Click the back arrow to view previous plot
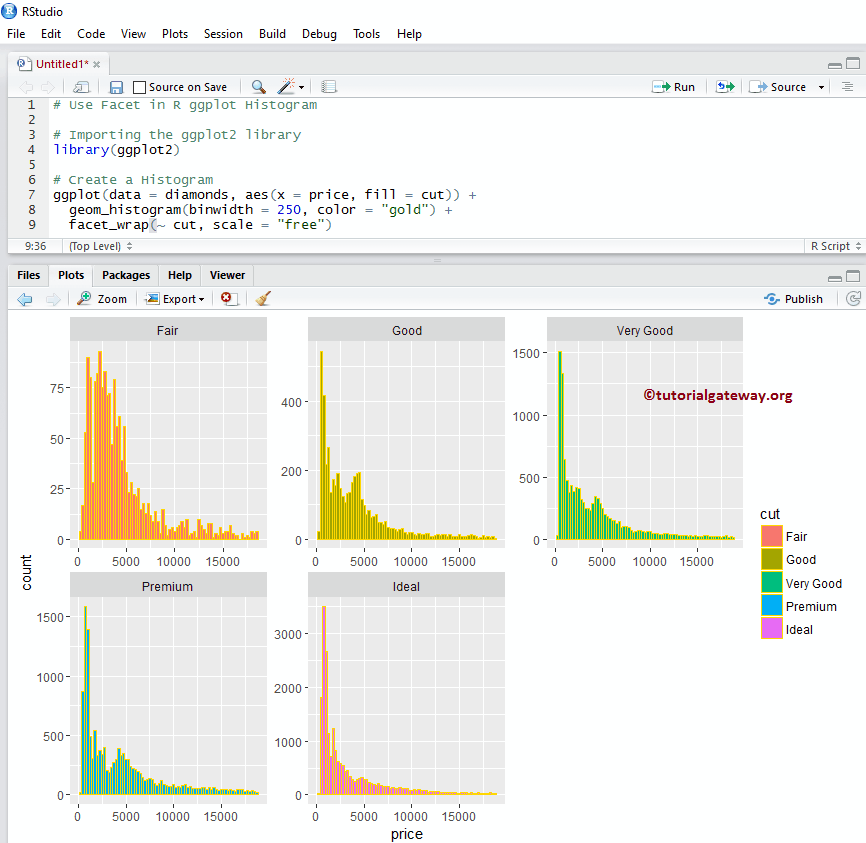This screenshot has height=843, width=866. pos(23,298)
